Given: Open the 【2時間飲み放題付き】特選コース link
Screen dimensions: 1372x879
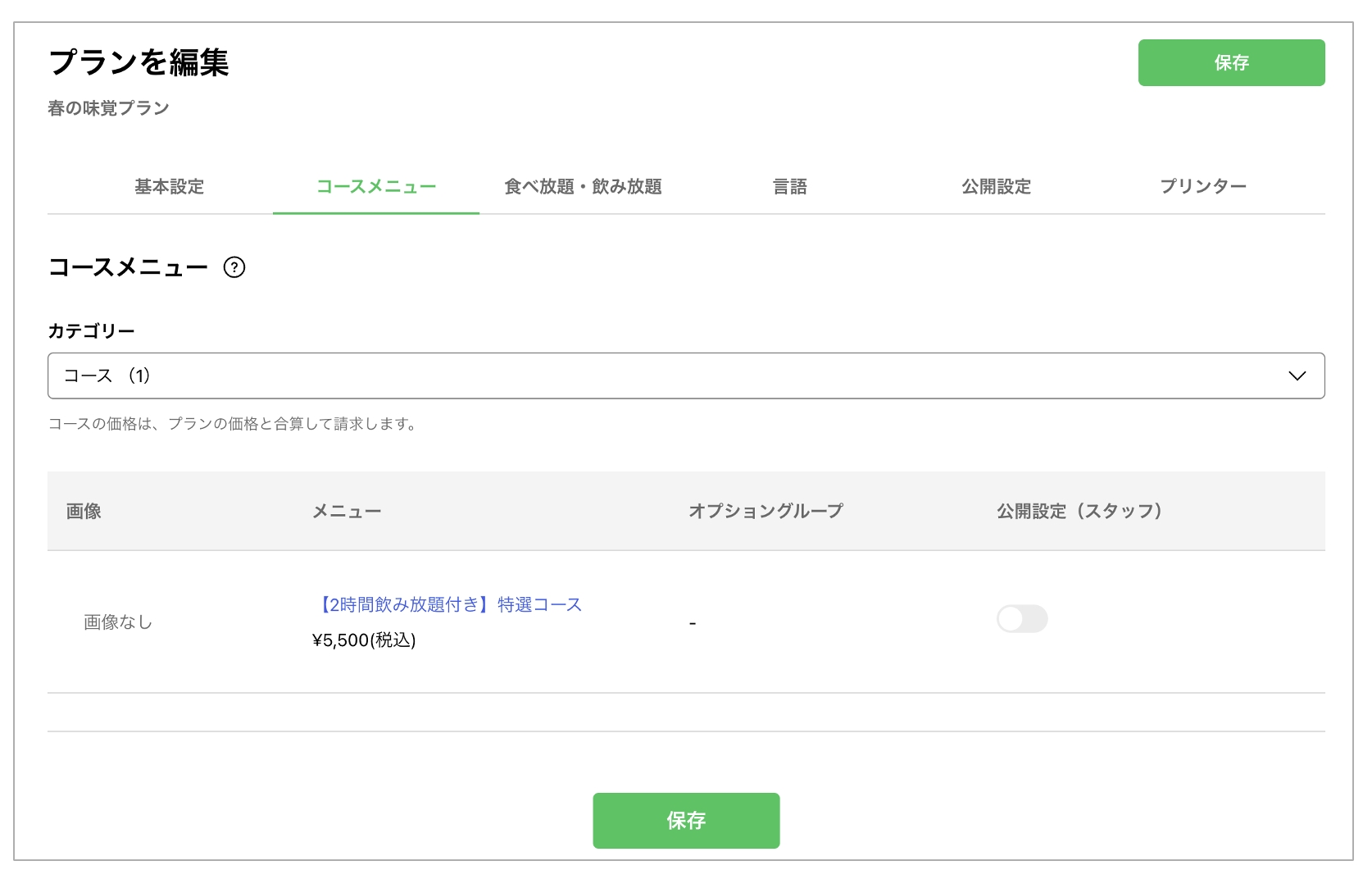Looking at the screenshot, I should click(447, 604).
